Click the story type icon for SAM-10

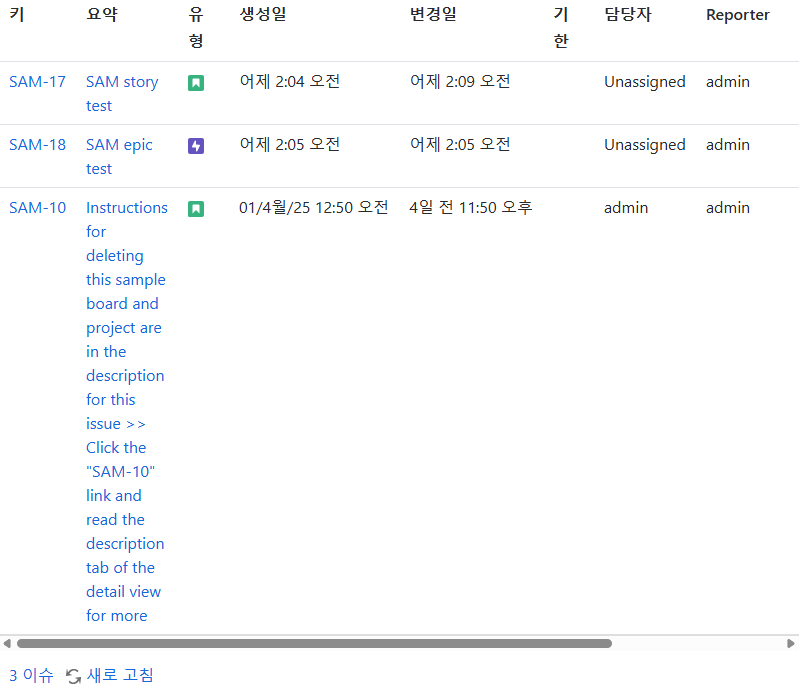pyautogui.click(x=196, y=209)
